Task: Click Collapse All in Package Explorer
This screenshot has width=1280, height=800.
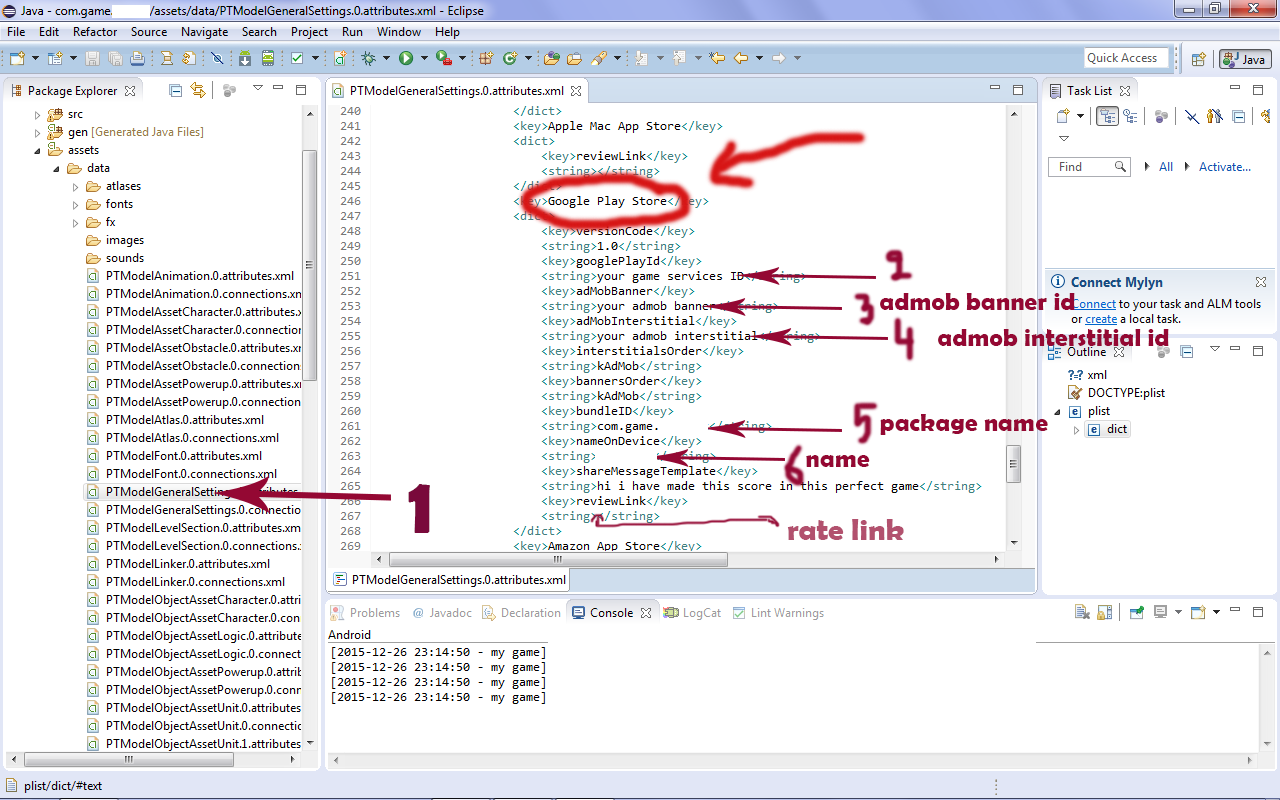Action: [176, 91]
